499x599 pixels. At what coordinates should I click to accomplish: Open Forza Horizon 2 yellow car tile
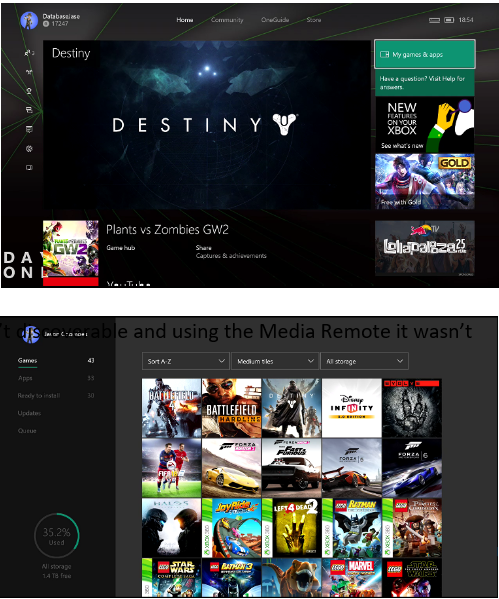[x=232, y=468]
